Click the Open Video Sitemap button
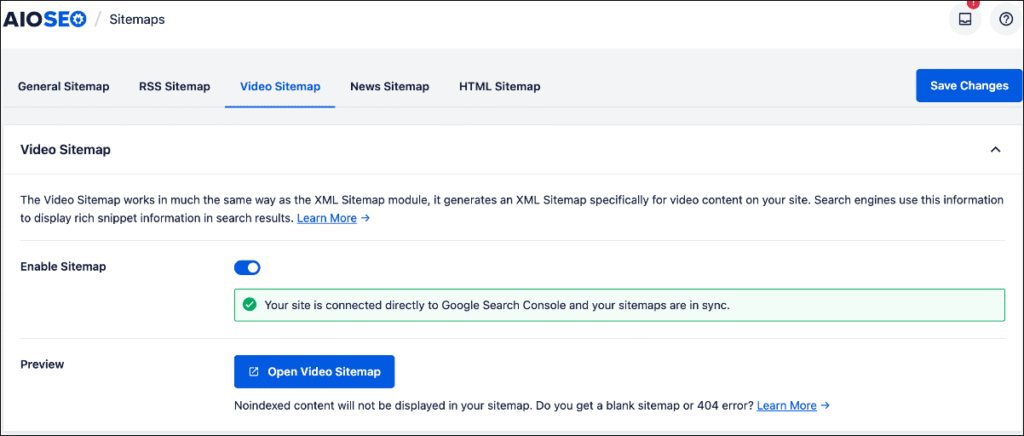 [x=315, y=371]
